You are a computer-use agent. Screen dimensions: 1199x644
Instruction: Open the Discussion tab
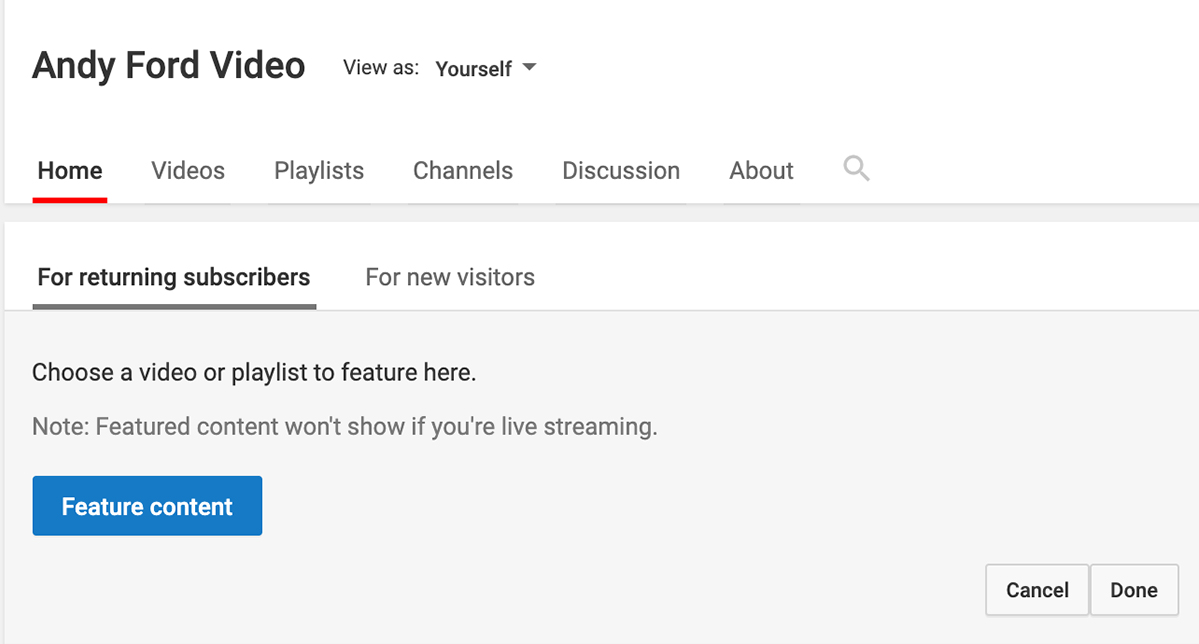621,171
